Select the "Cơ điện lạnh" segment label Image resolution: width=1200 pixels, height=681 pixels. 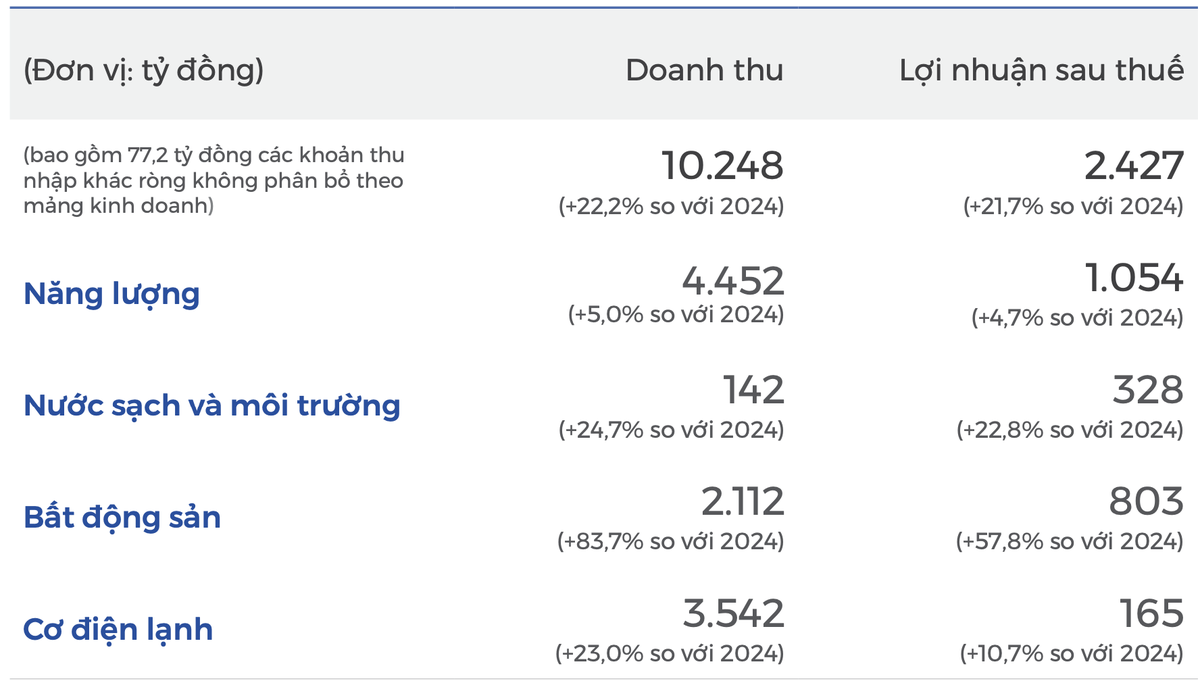click(118, 630)
